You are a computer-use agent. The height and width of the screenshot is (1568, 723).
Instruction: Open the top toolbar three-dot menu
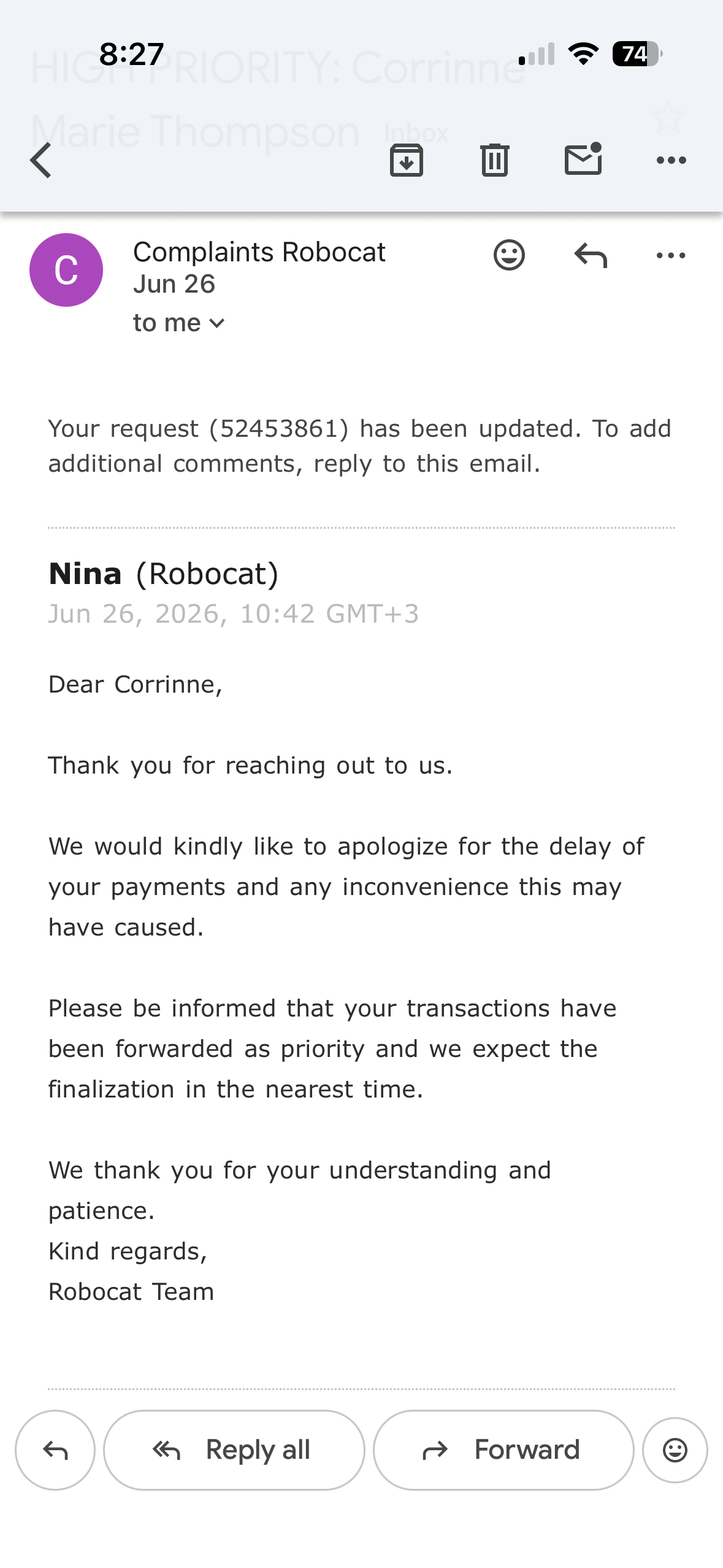point(671,161)
